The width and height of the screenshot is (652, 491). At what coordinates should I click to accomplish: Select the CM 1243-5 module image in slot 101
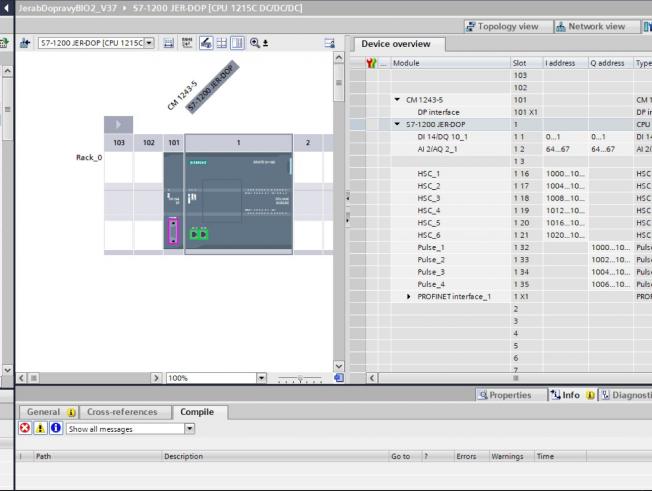click(x=173, y=200)
